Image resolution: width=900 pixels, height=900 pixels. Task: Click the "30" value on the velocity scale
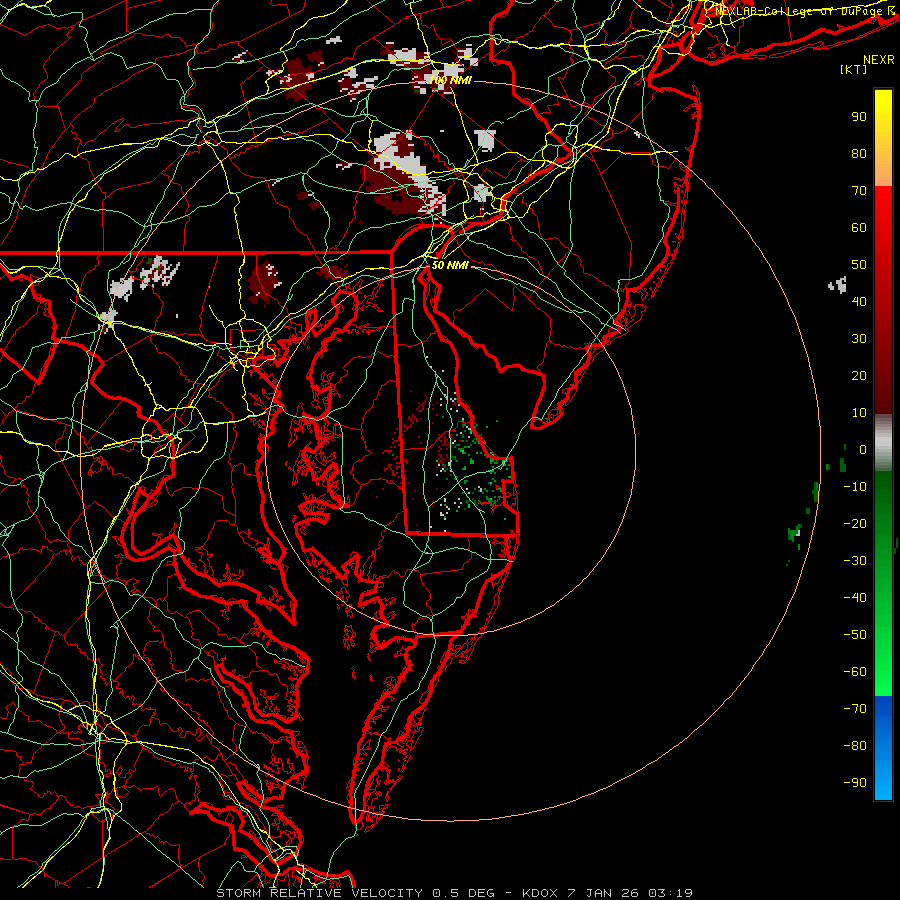[x=859, y=339]
